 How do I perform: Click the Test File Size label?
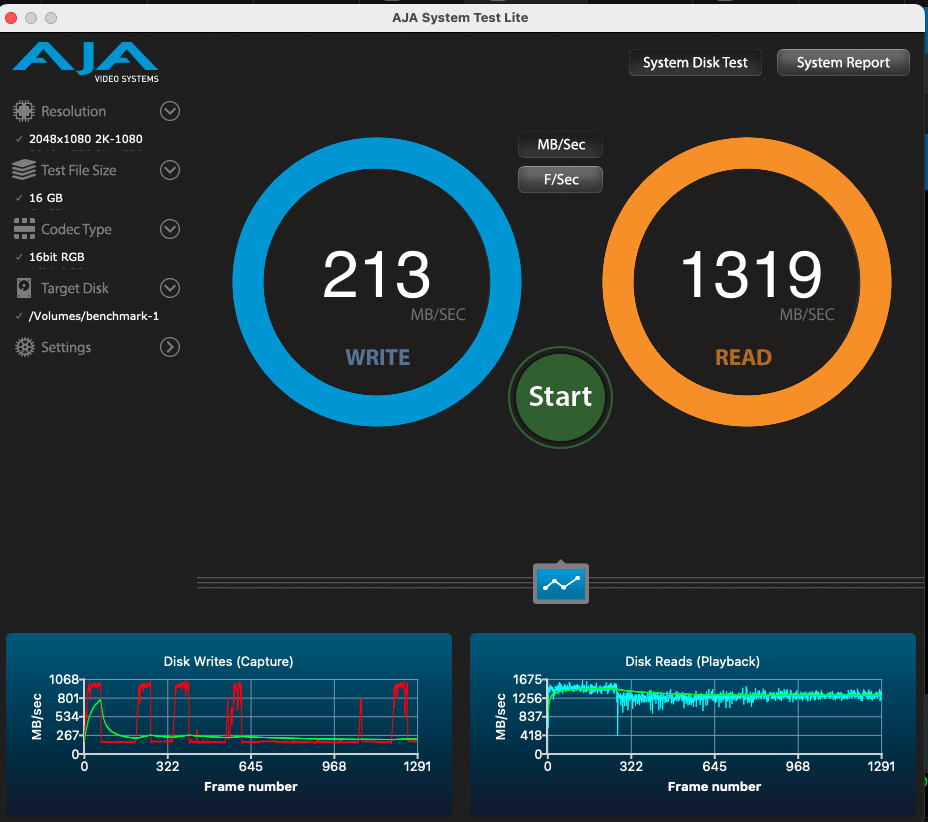click(x=79, y=170)
